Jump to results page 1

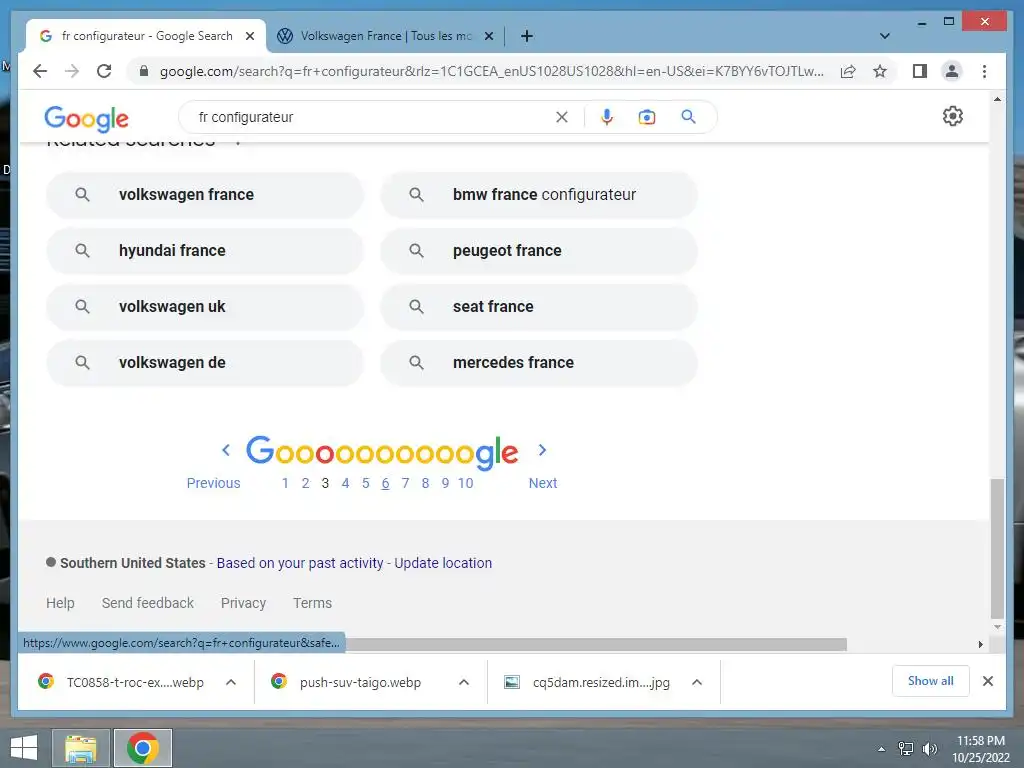[x=285, y=483]
